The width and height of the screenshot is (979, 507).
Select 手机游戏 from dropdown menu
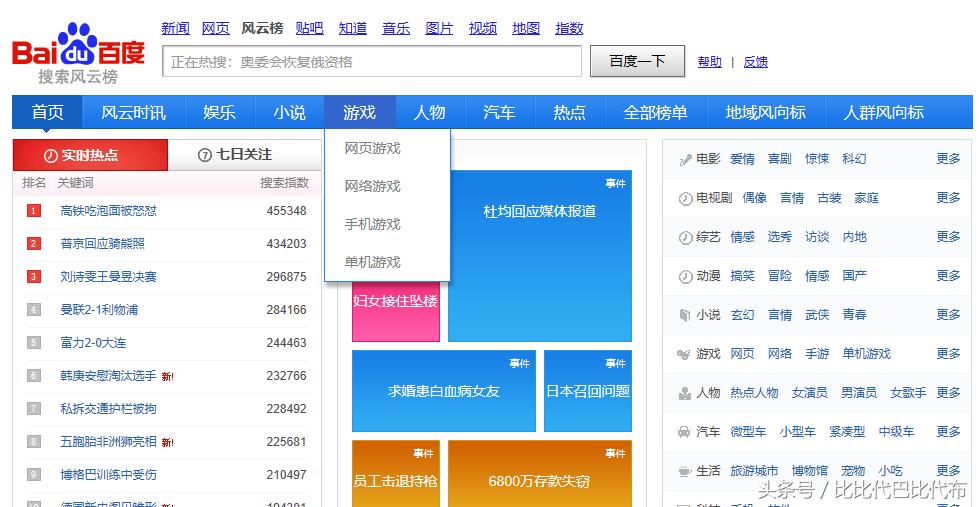pos(373,224)
